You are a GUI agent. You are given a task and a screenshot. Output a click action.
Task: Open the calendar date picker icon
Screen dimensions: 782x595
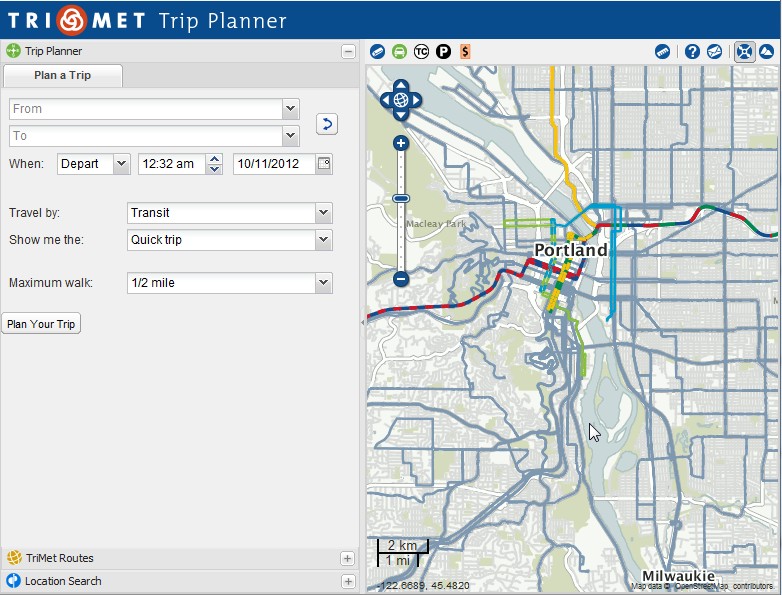pyautogui.click(x=324, y=163)
